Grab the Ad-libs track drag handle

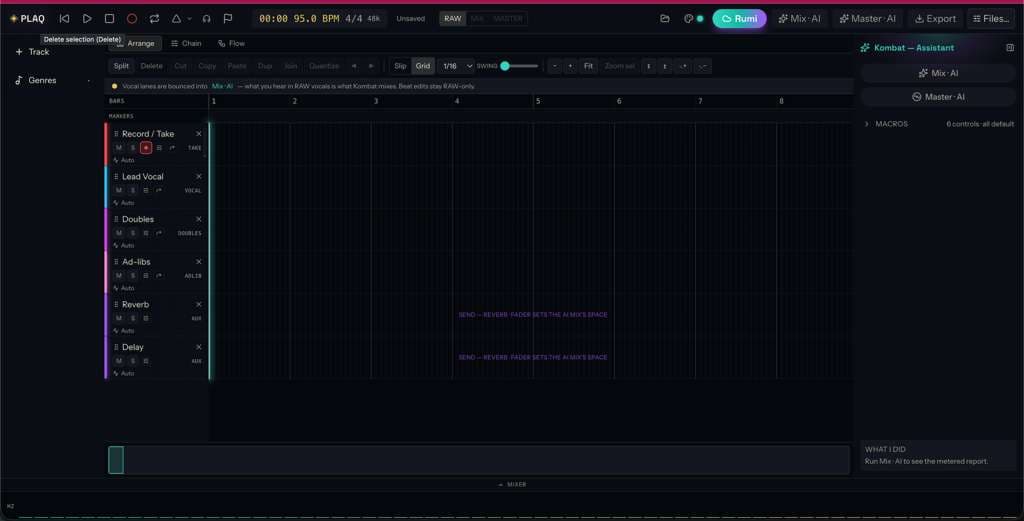tap(116, 262)
